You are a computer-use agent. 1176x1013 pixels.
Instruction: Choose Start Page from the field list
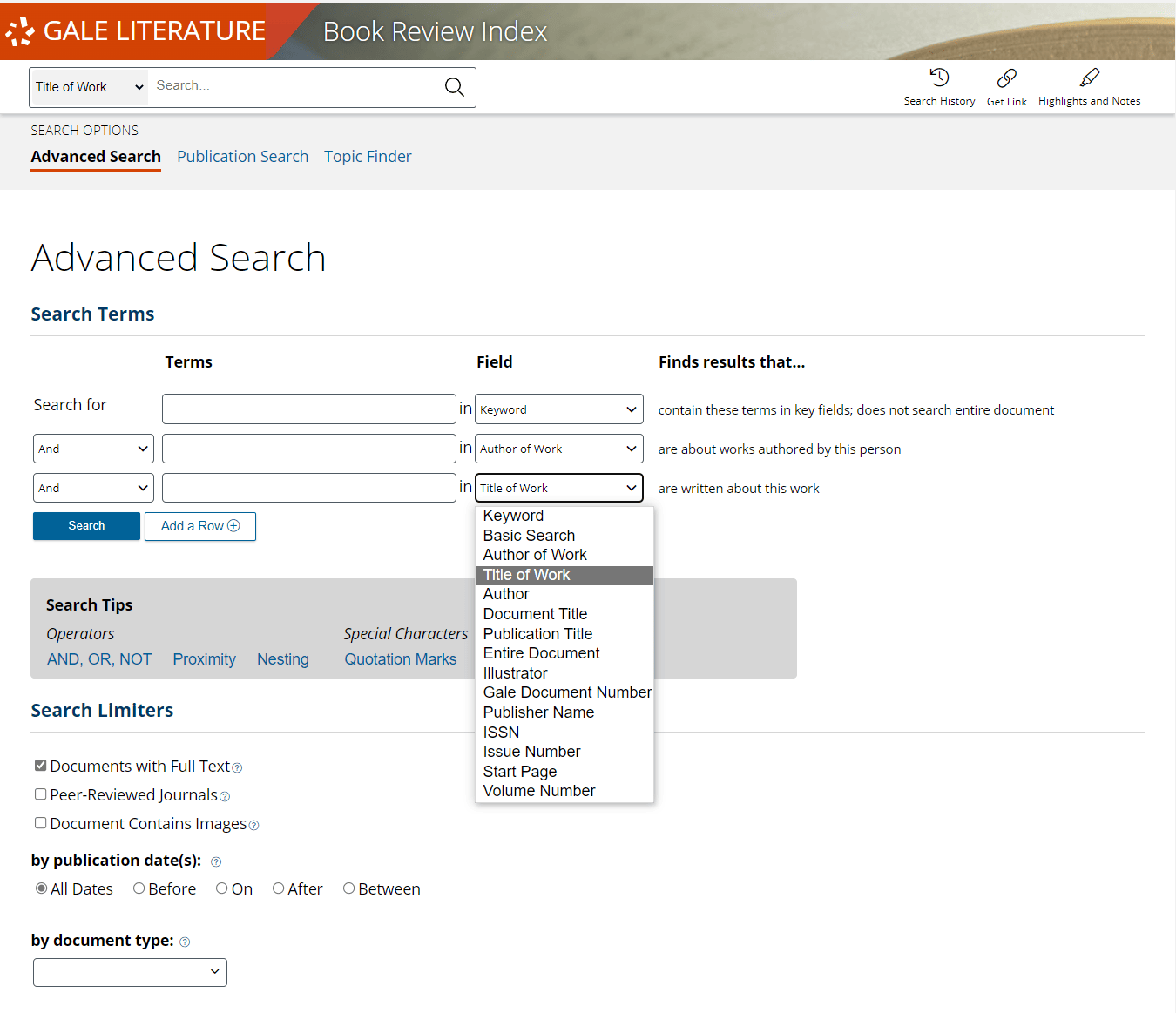coord(564,773)
